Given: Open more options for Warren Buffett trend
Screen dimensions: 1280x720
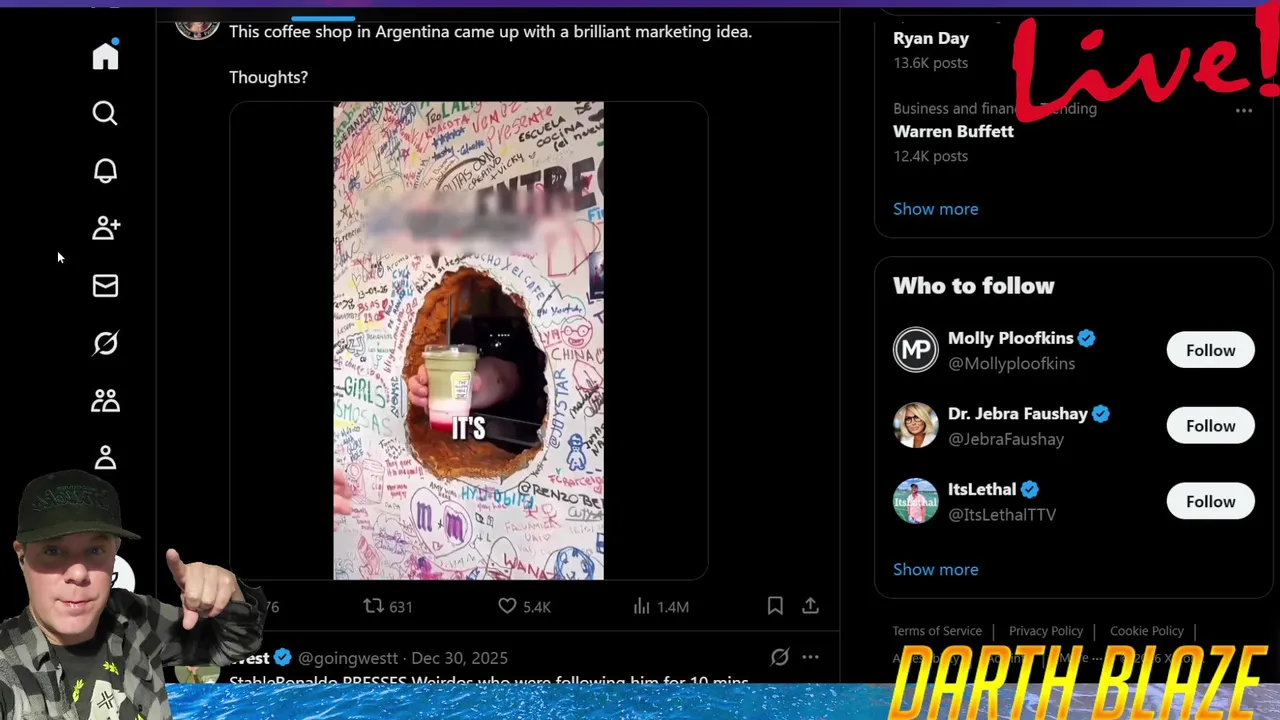Looking at the screenshot, I should pos(1244,111).
